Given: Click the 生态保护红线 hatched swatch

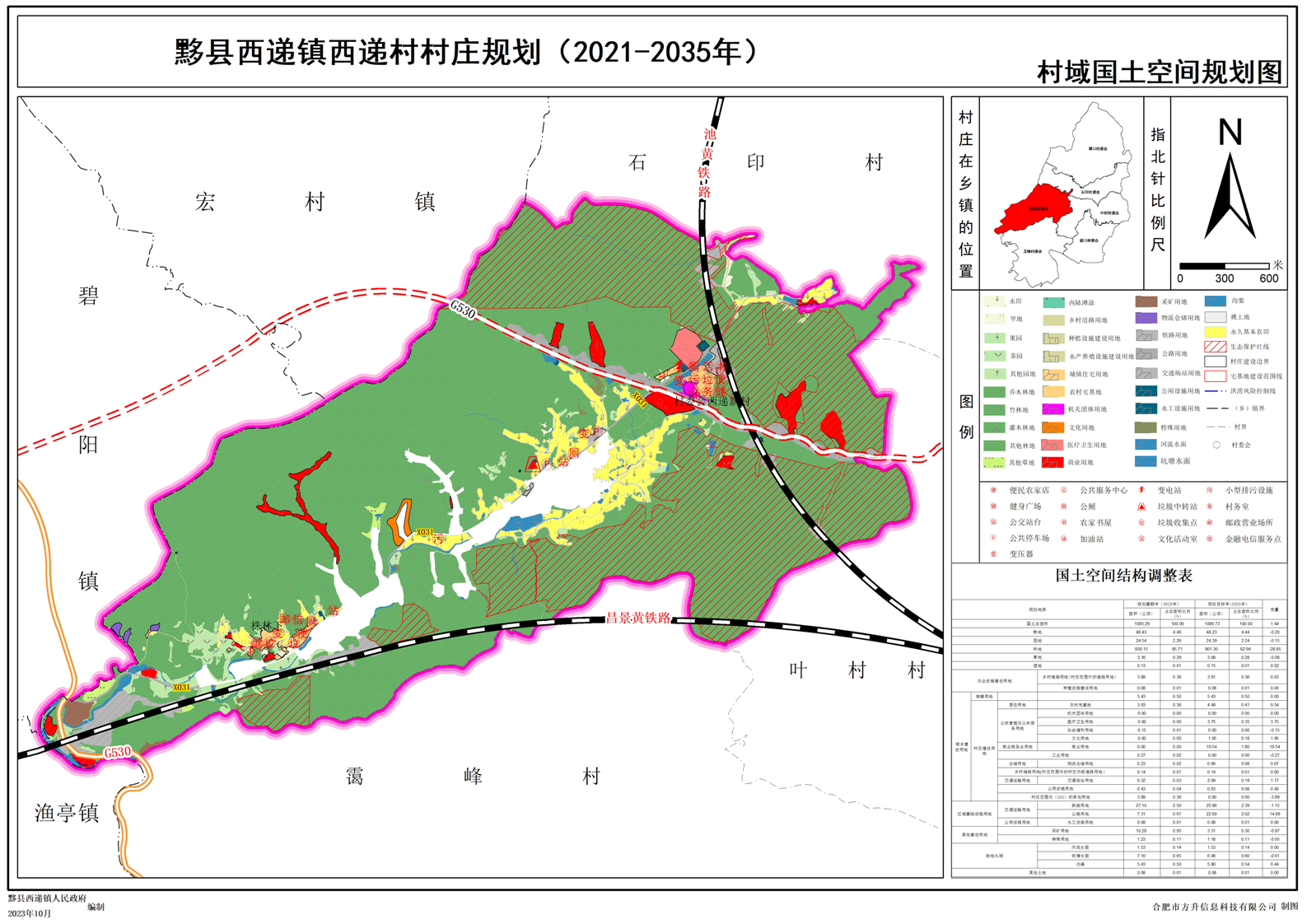Looking at the screenshot, I should [x=1216, y=347].
